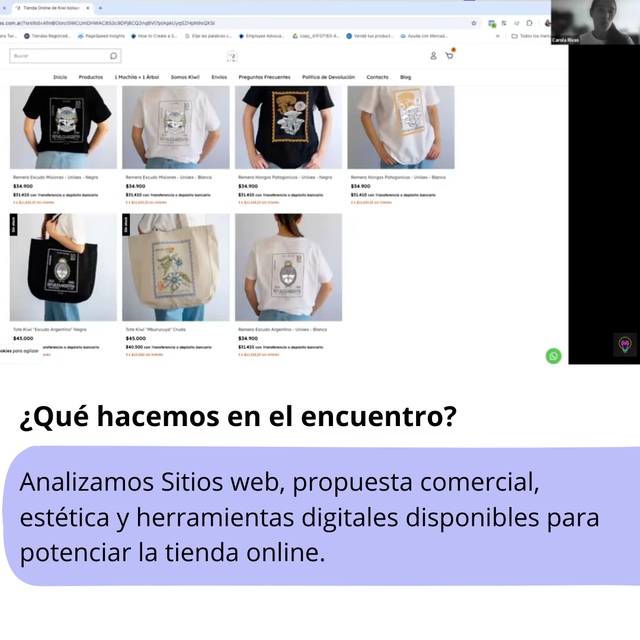This screenshot has height=640, width=640.
Task: Open the Somos Kiwi page
Action: pos(185,77)
